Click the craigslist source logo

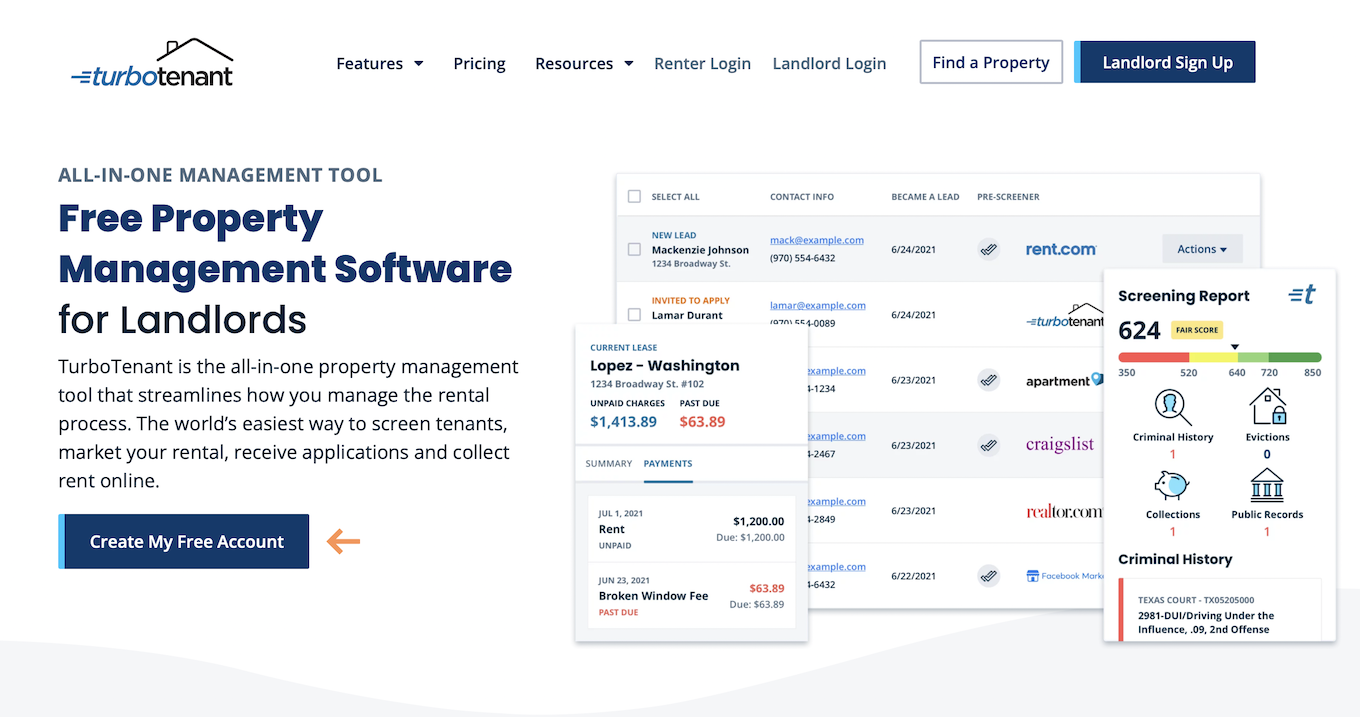1060,444
